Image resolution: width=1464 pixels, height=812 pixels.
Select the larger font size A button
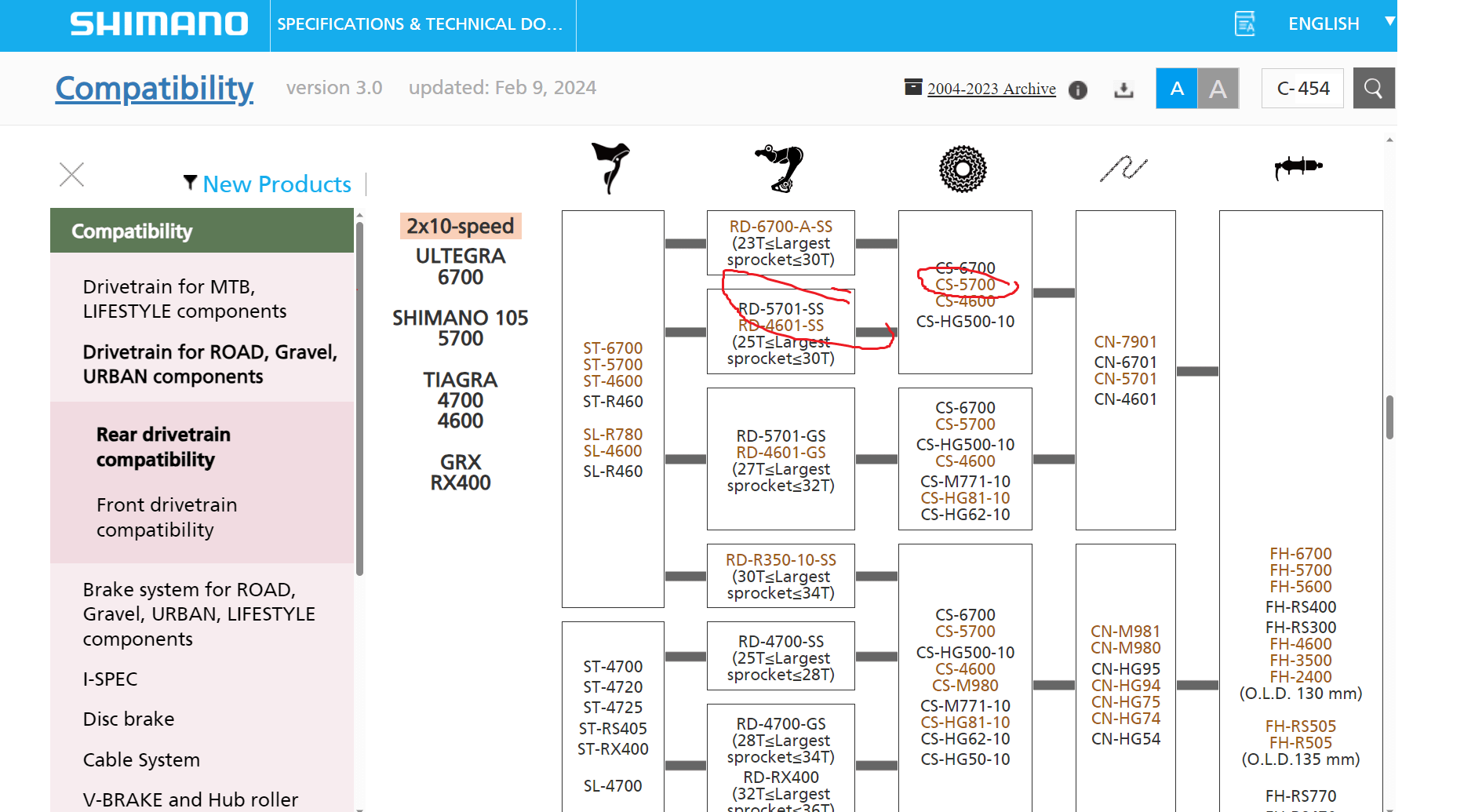point(1218,88)
